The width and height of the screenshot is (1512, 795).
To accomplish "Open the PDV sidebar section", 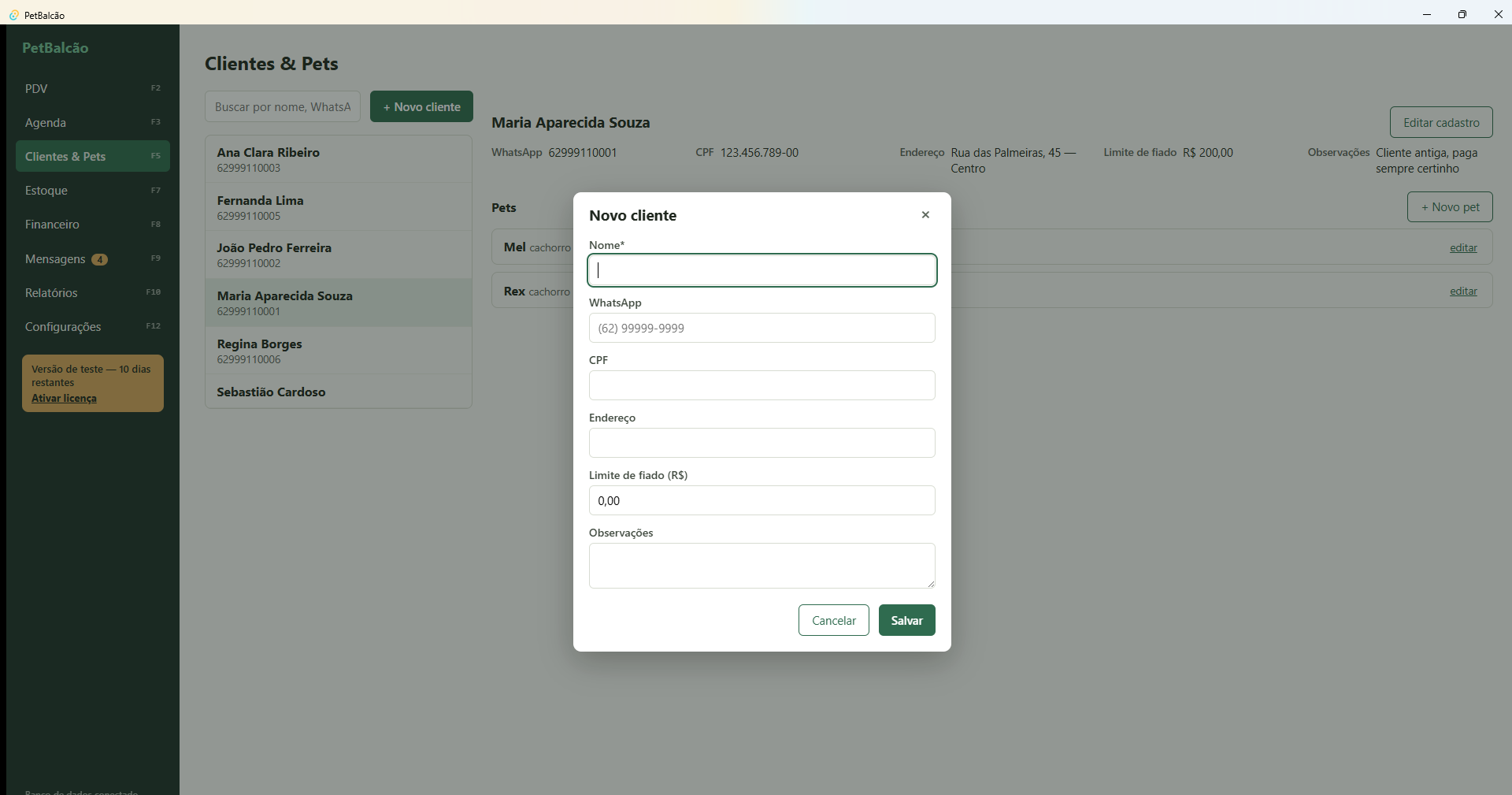I will coord(93,88).
